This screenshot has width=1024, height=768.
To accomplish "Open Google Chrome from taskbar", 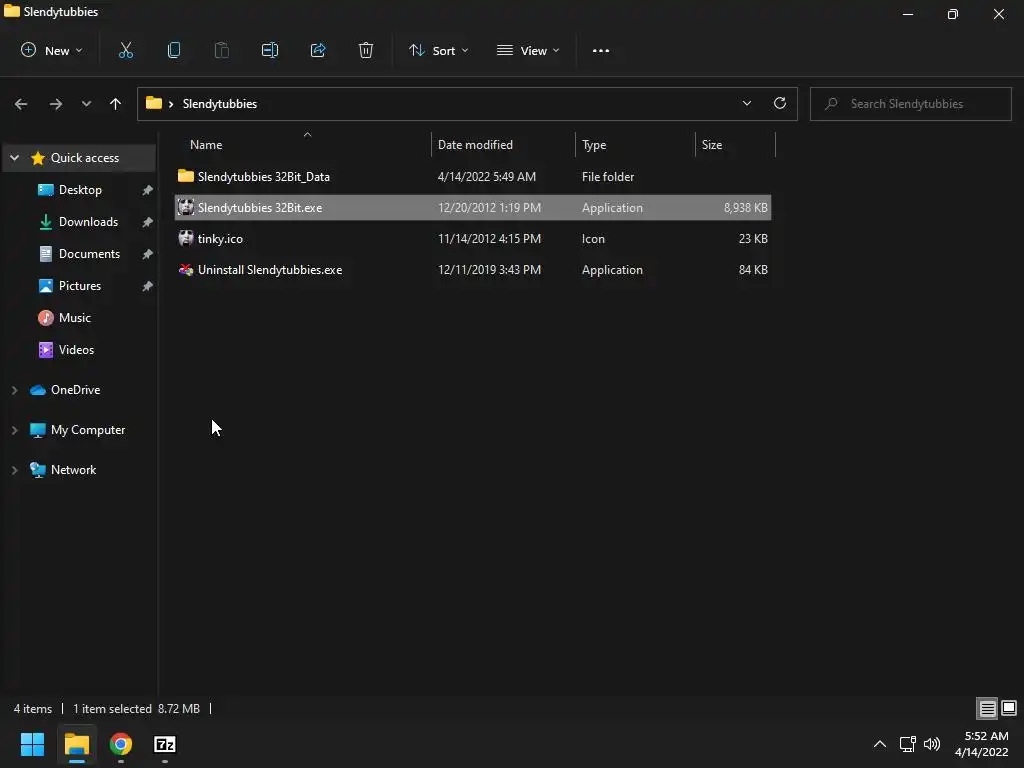I will click(x=121, y=744).
